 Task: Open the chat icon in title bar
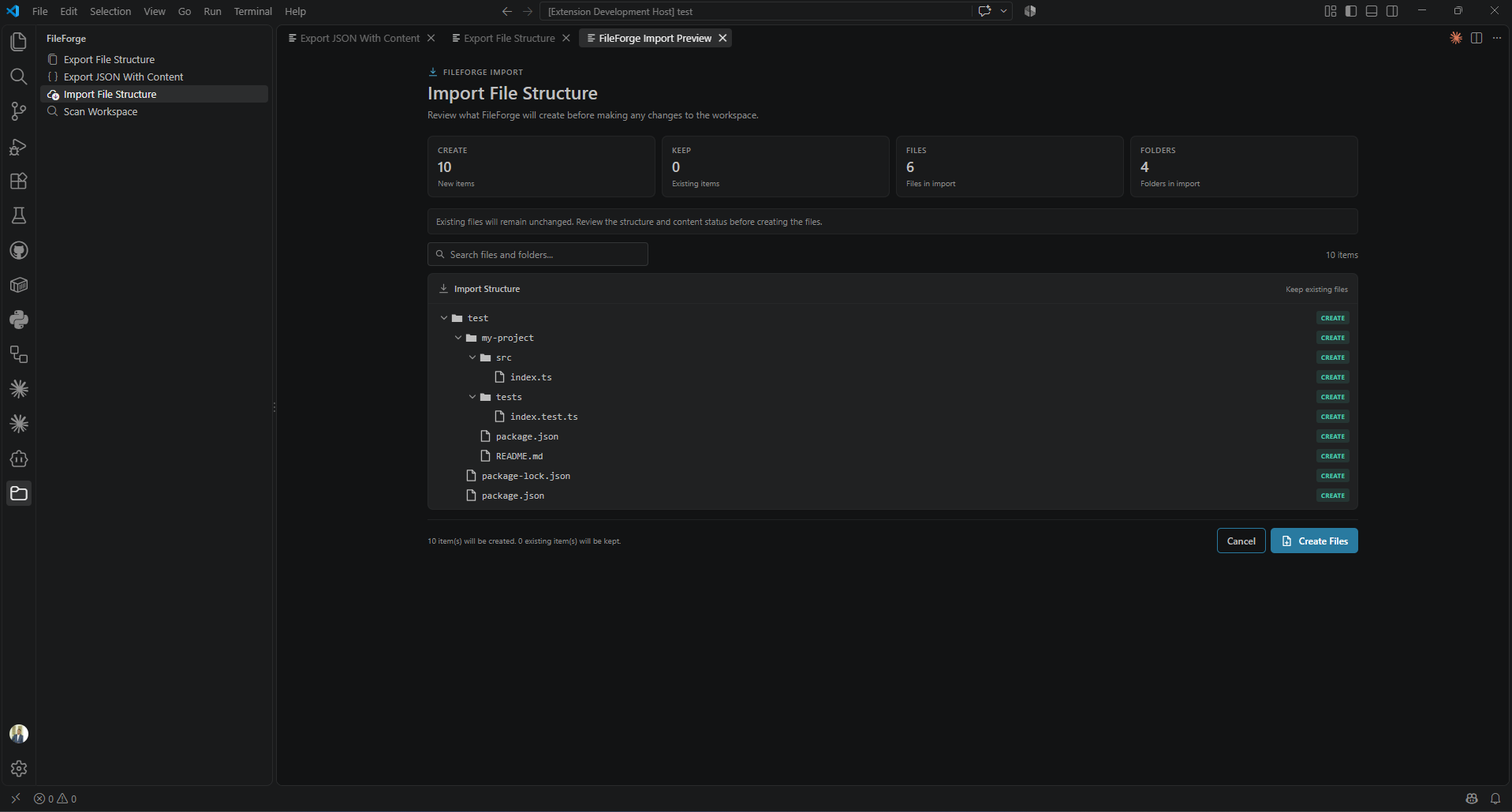point(984,11)
